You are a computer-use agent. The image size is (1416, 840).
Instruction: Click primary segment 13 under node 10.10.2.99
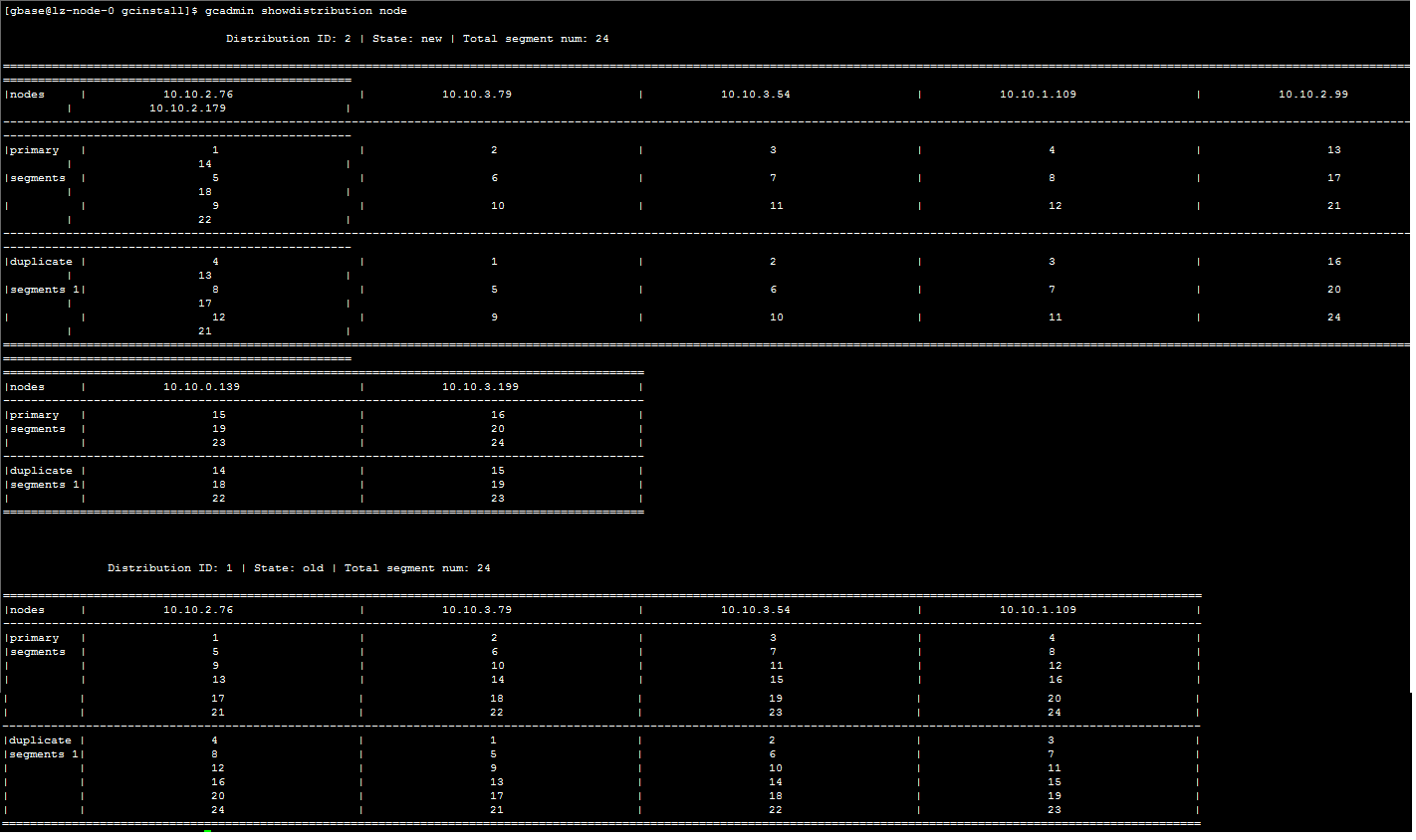pos(1333,150)
